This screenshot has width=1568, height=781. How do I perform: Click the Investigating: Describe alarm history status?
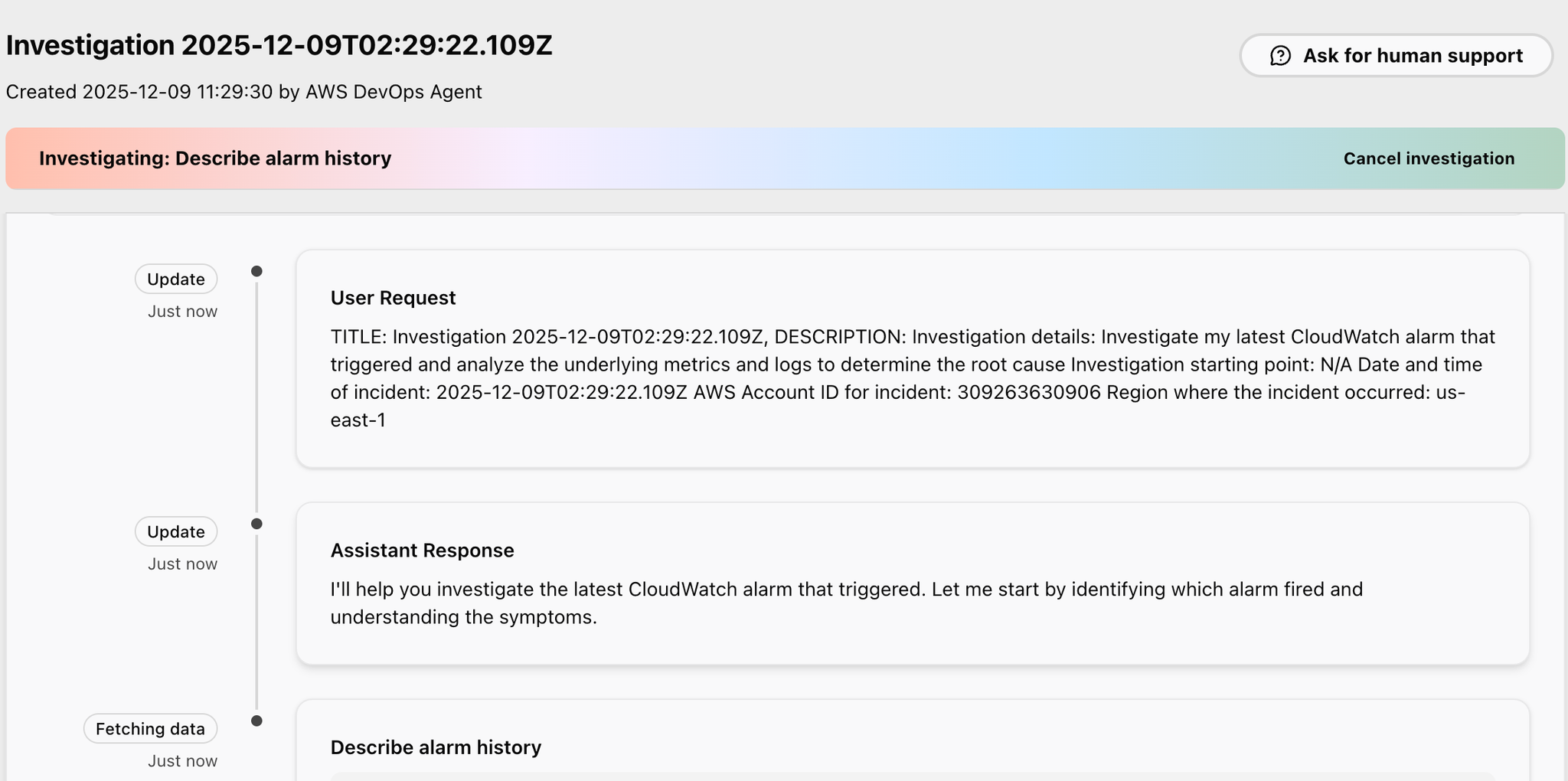[215, 158]
